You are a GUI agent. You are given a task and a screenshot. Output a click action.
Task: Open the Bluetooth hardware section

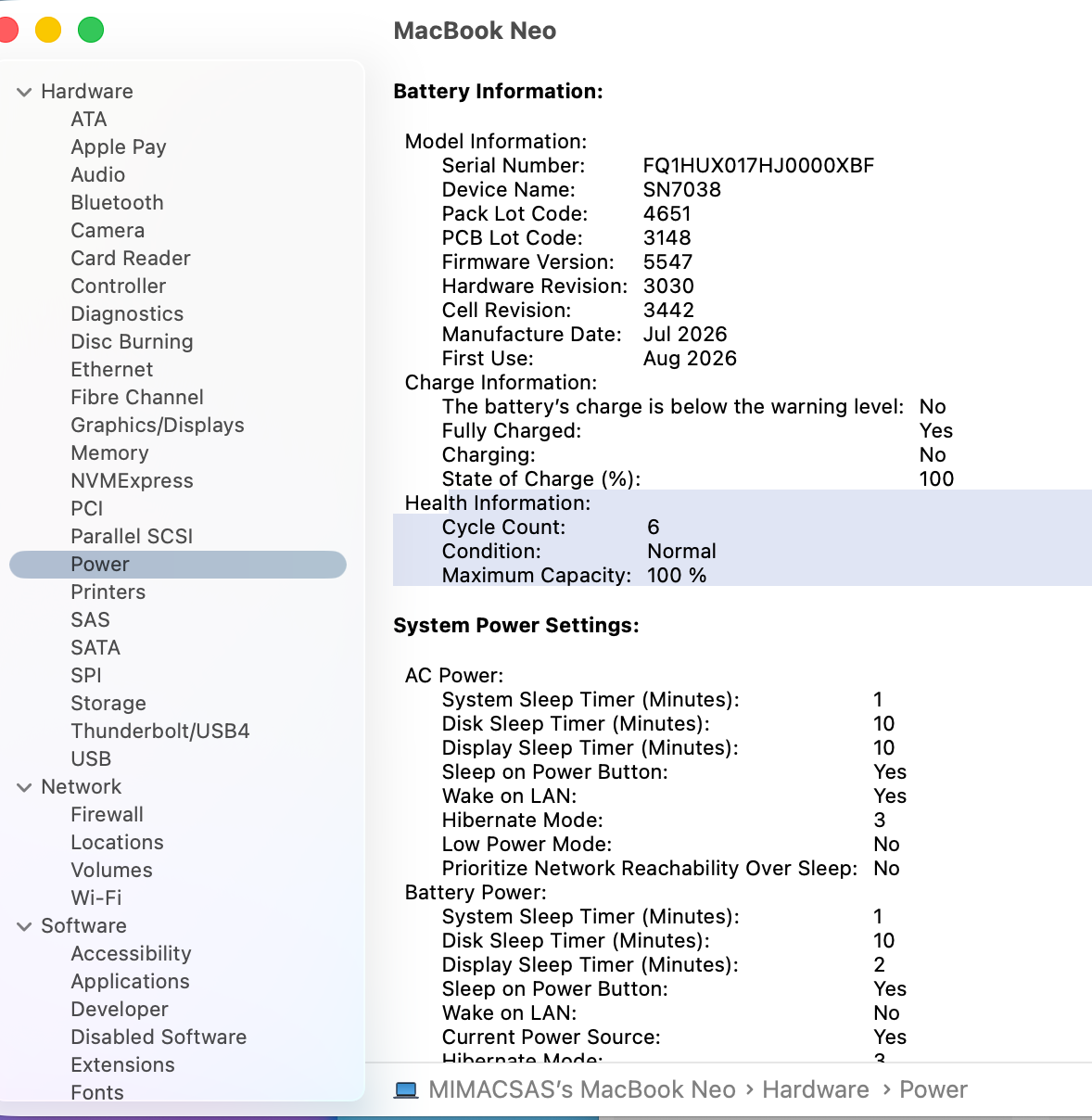click(118, 203)
